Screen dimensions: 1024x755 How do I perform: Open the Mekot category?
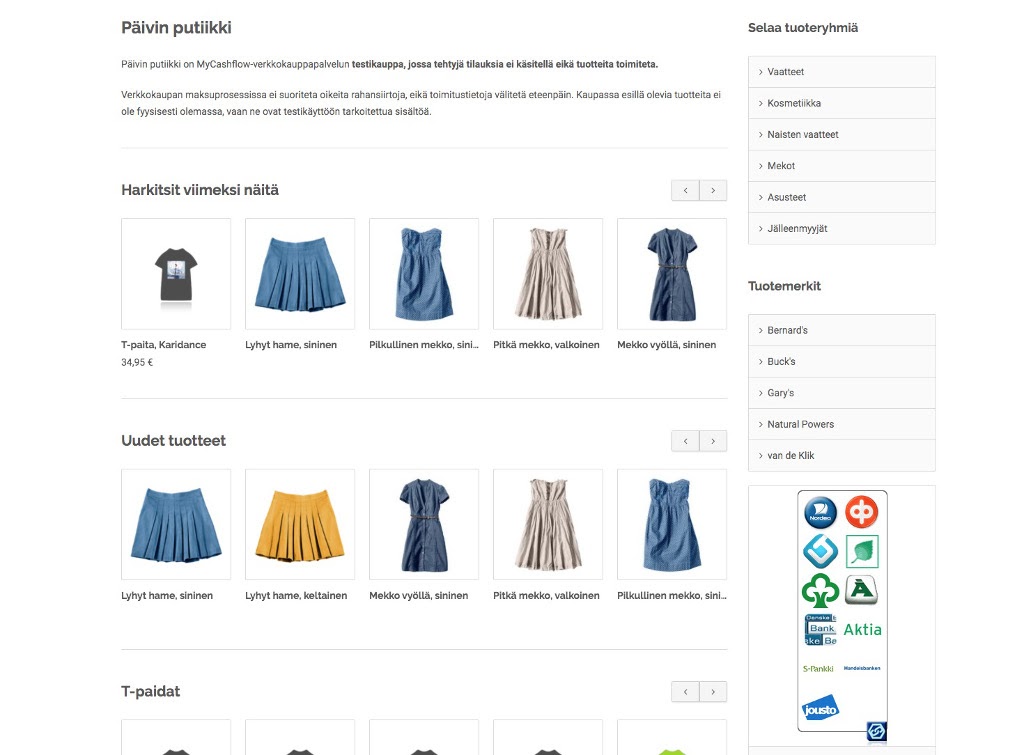[x=842, y=166]
